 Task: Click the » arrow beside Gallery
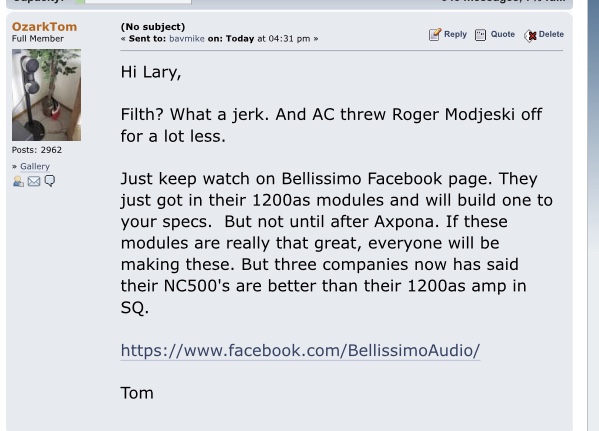point(15,167)
